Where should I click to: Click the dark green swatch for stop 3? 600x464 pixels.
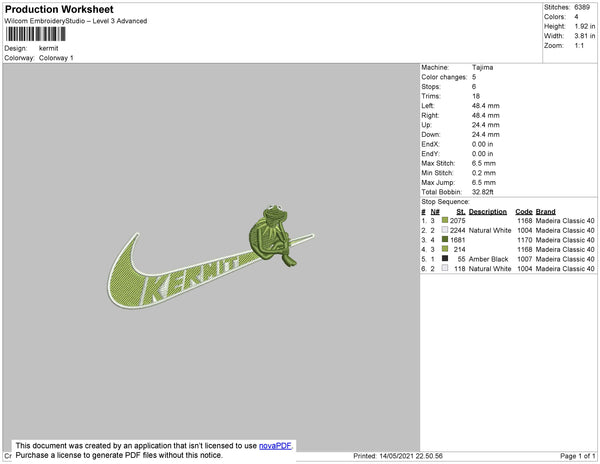coord(445,239)
